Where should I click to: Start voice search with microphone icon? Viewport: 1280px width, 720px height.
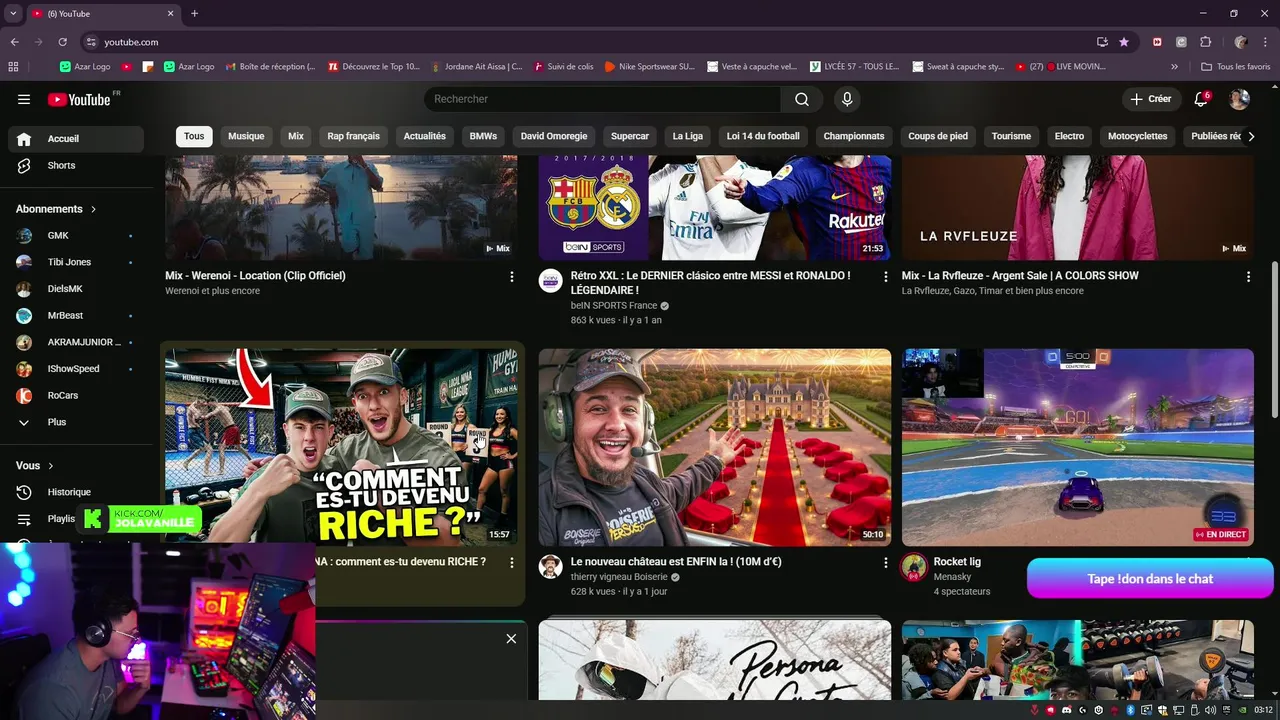point(847,99)
